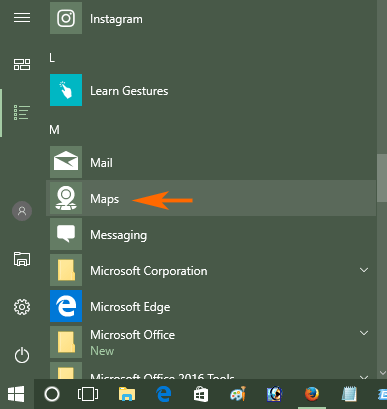Expand Microsoft Office 2016 Tools chevron
The image size is (387, 409).
click(364, 377)
